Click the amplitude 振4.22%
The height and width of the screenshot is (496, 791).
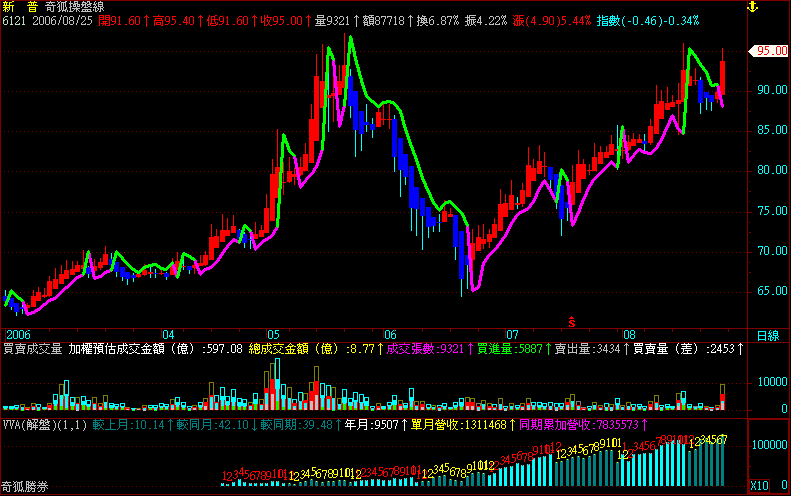(486, 21)
